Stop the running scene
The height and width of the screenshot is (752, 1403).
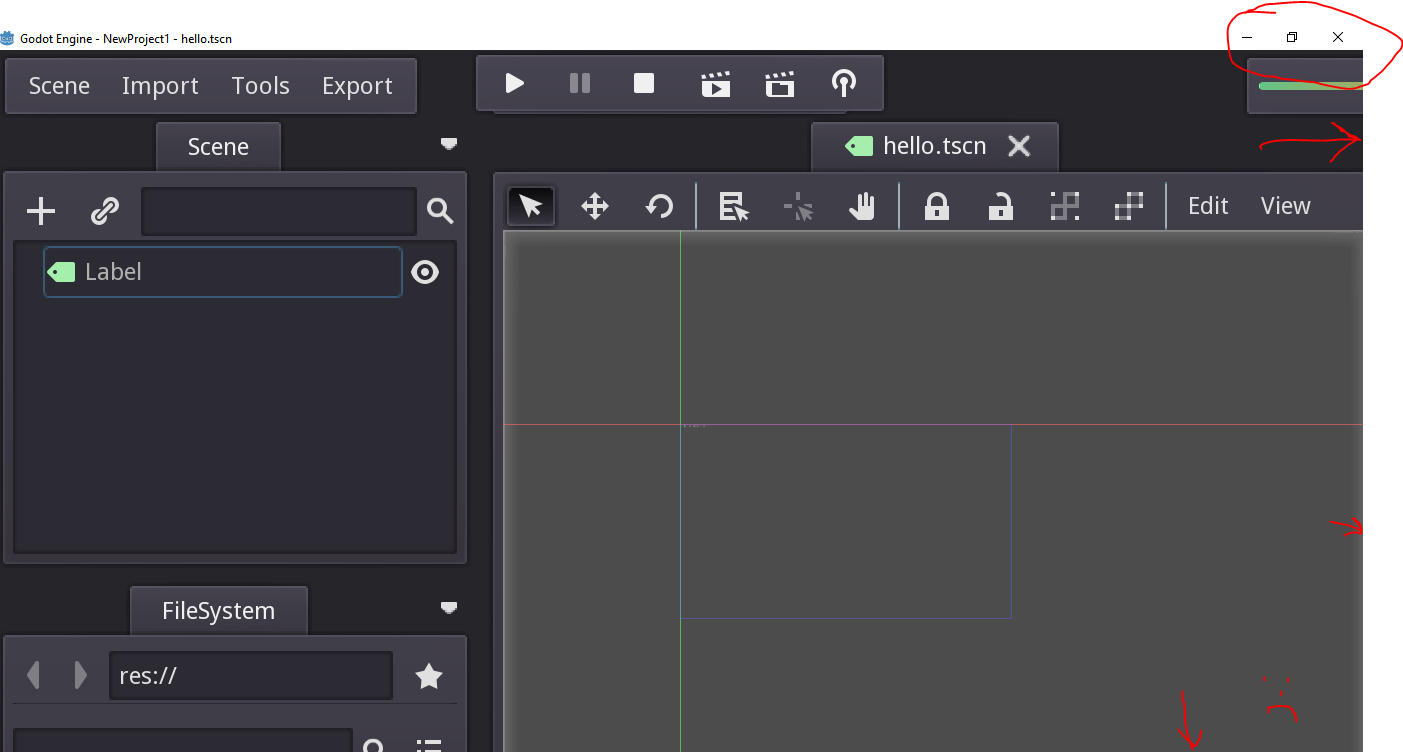pos(643,83)
